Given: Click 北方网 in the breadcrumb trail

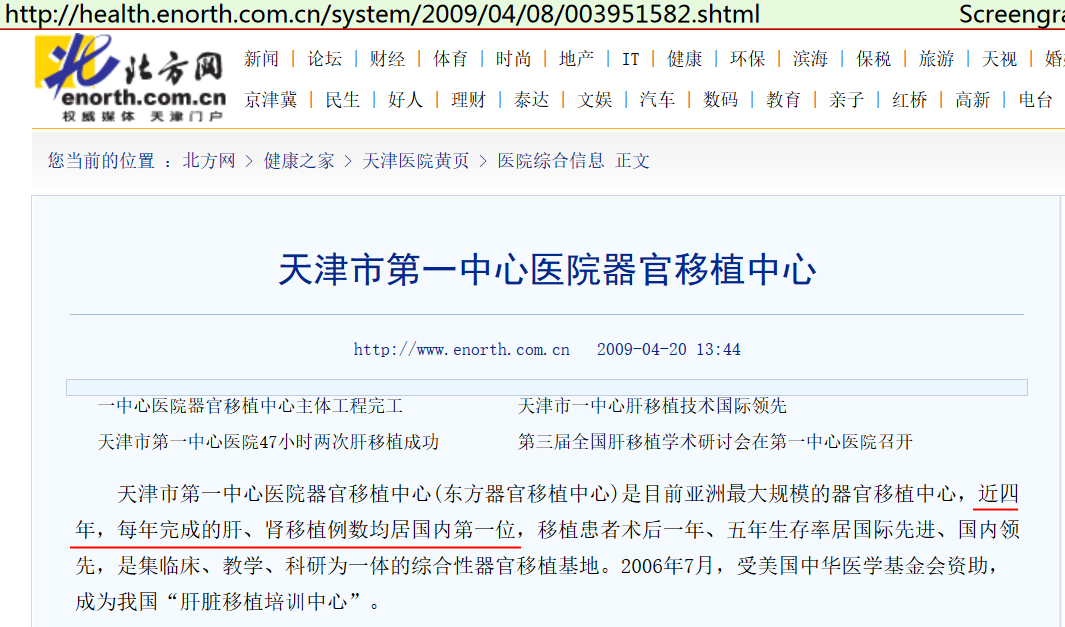Looking at the screenshot, I should (x=208, y=161).
